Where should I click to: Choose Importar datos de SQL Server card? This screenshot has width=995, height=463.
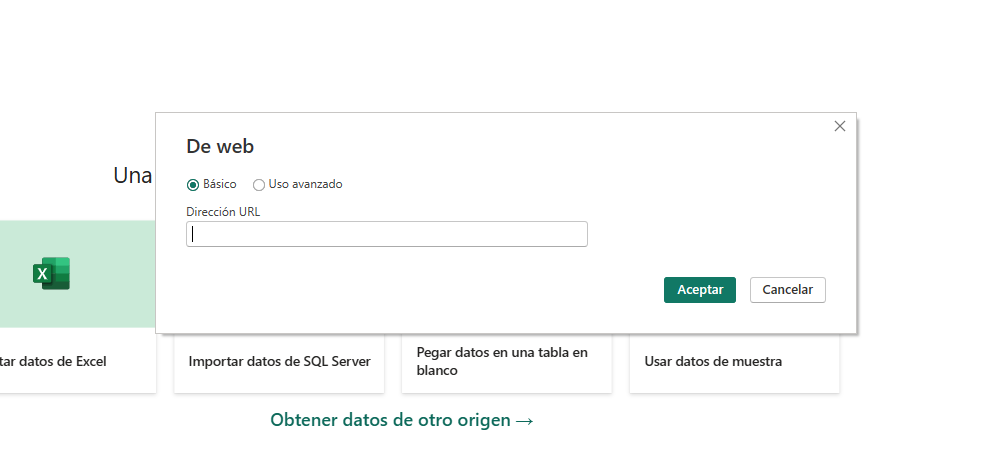(x=279, y=361)
